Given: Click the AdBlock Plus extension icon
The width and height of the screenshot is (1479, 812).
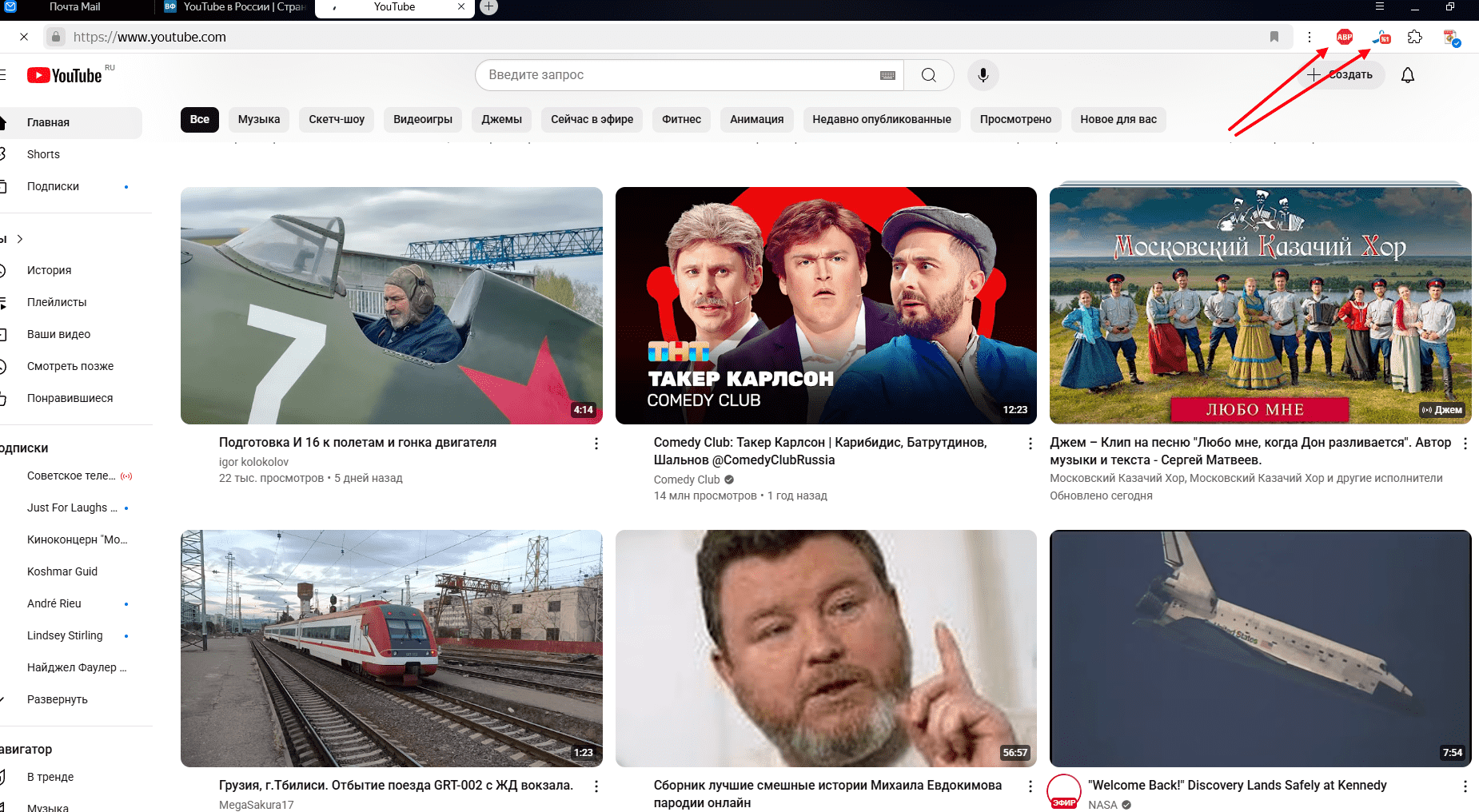Looking at the screenshot, I should click(x=1345, y=37).
